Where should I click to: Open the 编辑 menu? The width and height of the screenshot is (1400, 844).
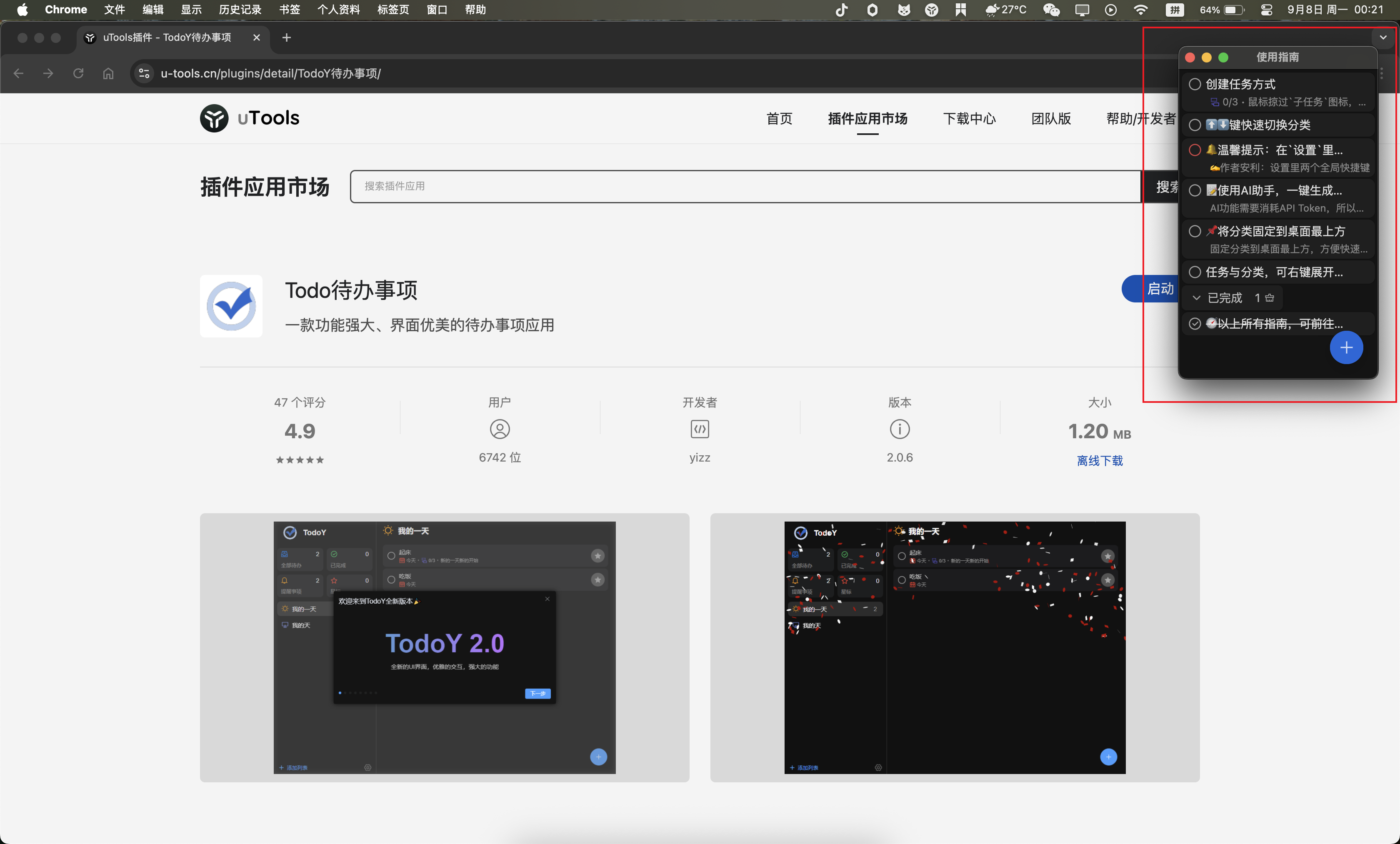152,10
